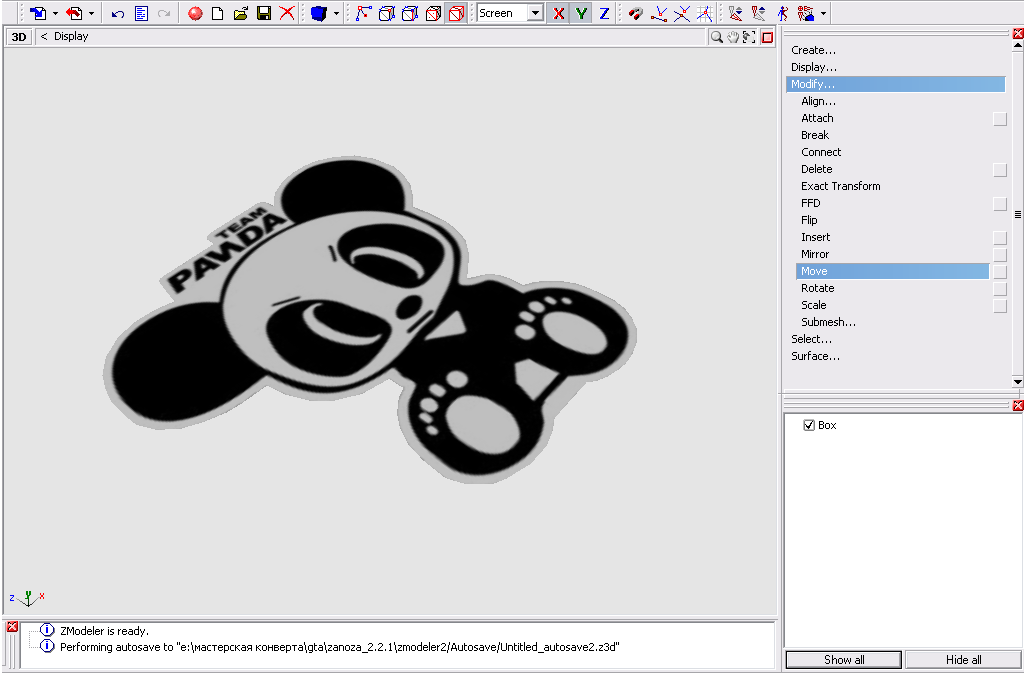The image size is (1027, 673).
Task: Toggle the Y axis button
Action: (x=581, y=13)
